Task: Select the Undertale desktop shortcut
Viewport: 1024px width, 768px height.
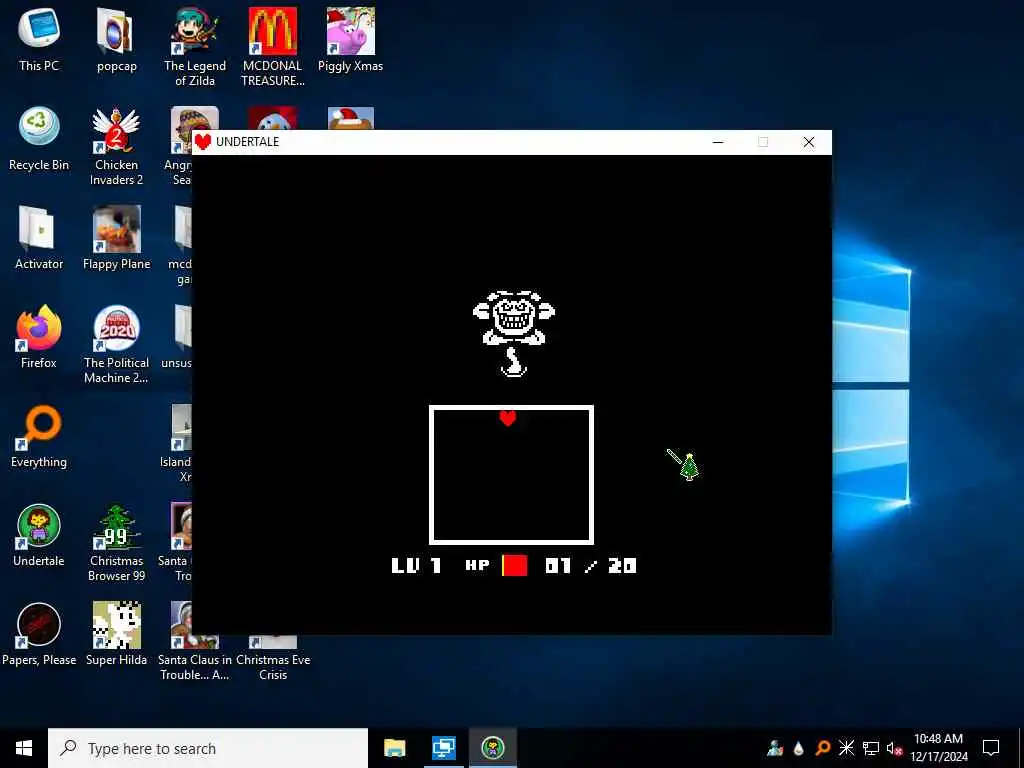Action: (39, 536)
